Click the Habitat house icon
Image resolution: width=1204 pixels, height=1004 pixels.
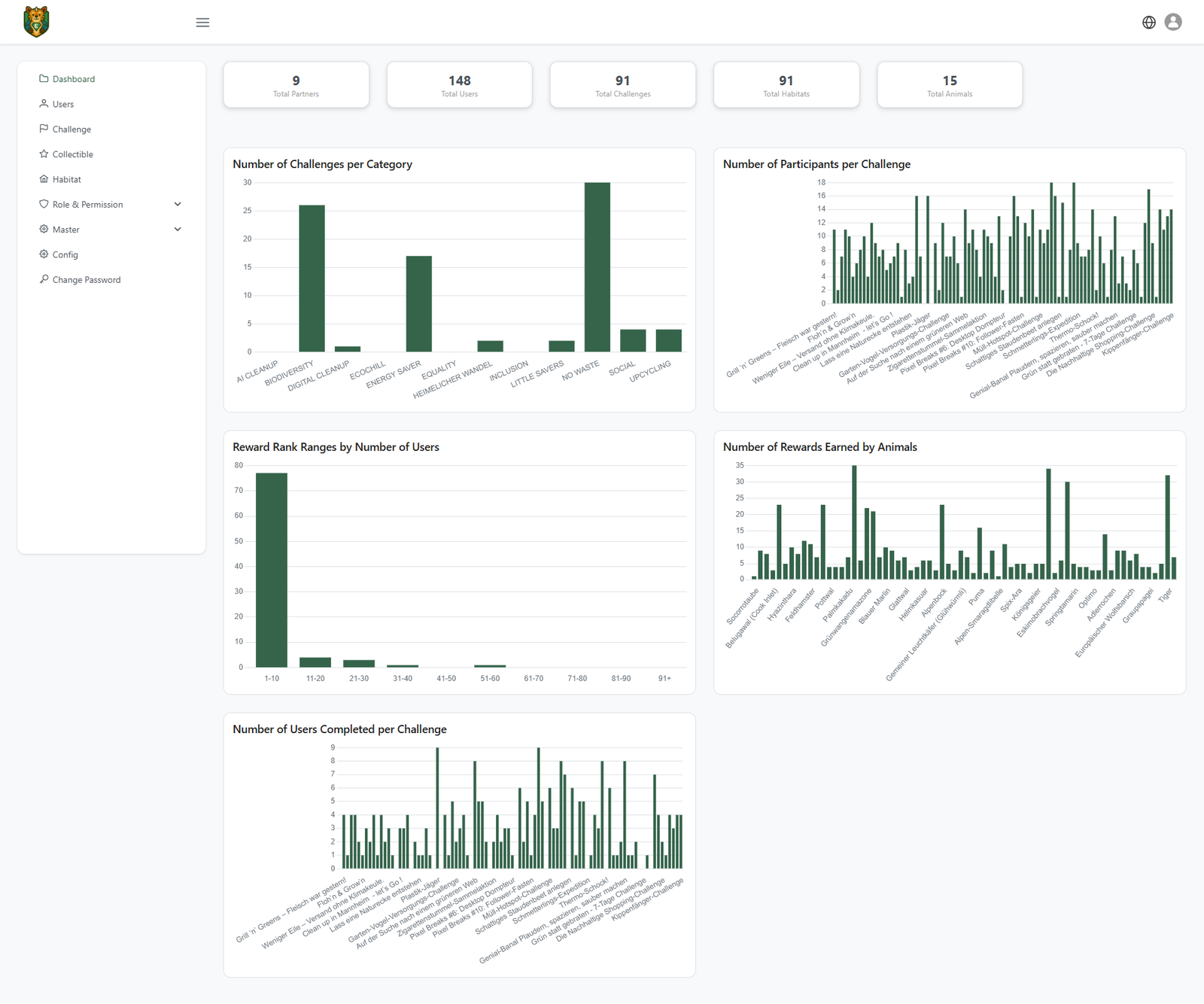click(x=44, y=179)
